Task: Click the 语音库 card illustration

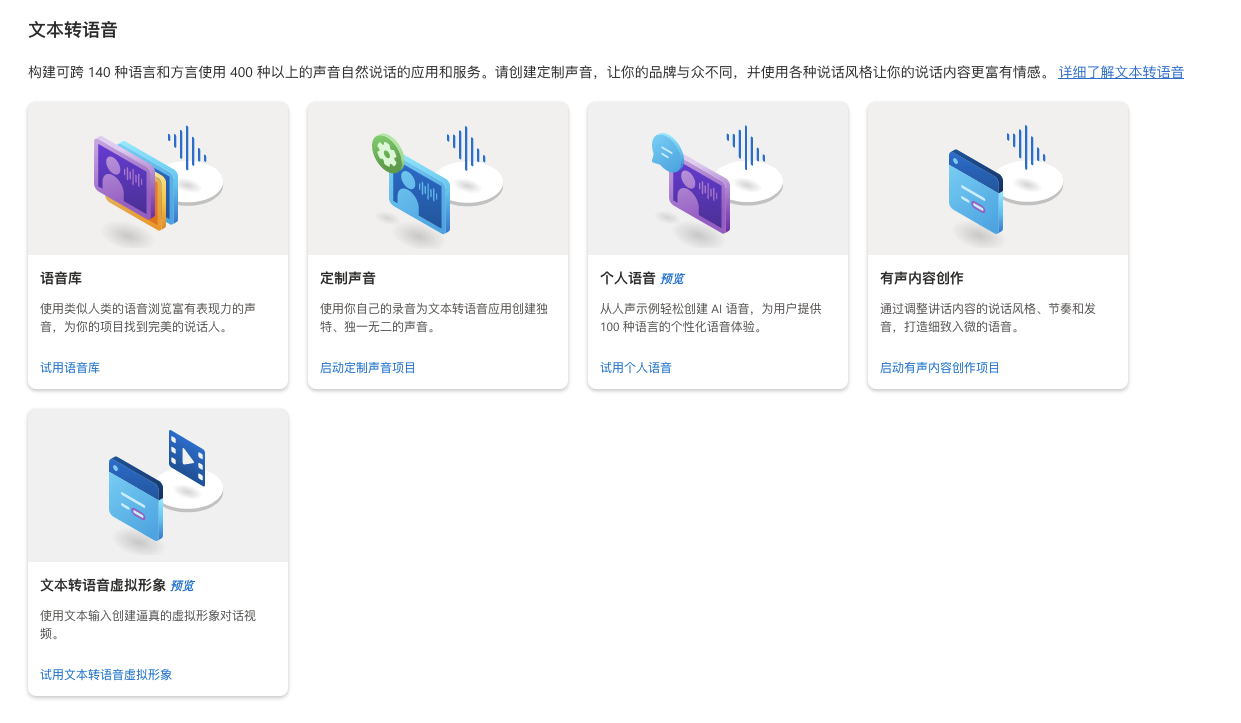Action: (x=158, y=178)
